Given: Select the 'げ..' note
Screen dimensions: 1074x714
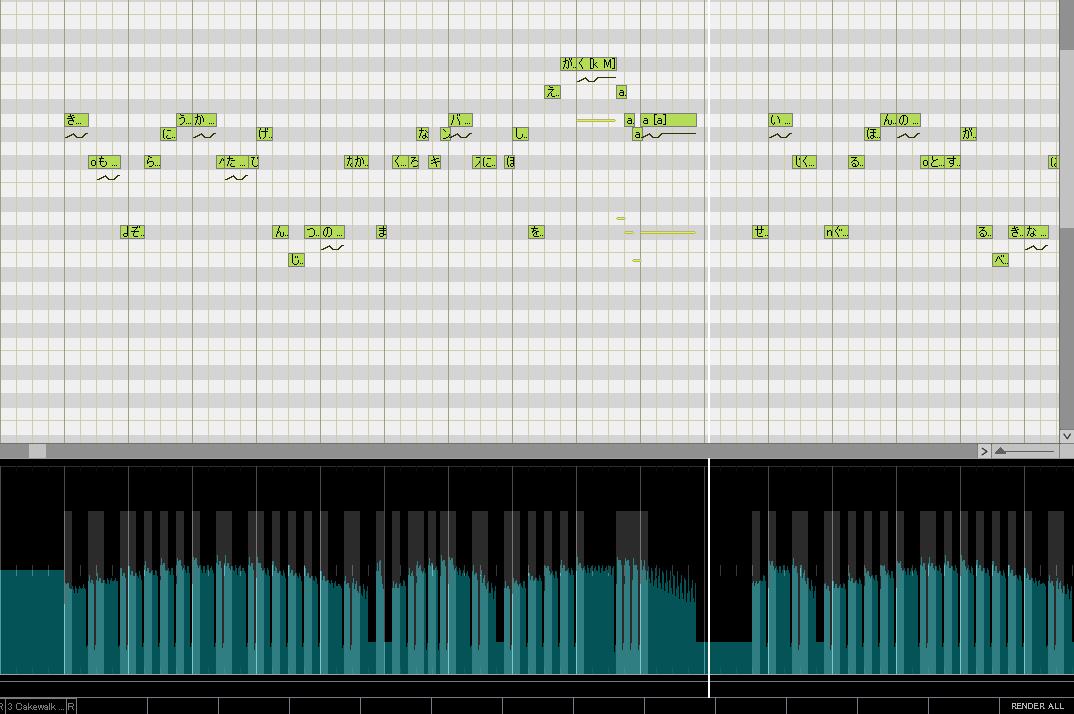Looking at the screenshot, I should pos(264,134).
